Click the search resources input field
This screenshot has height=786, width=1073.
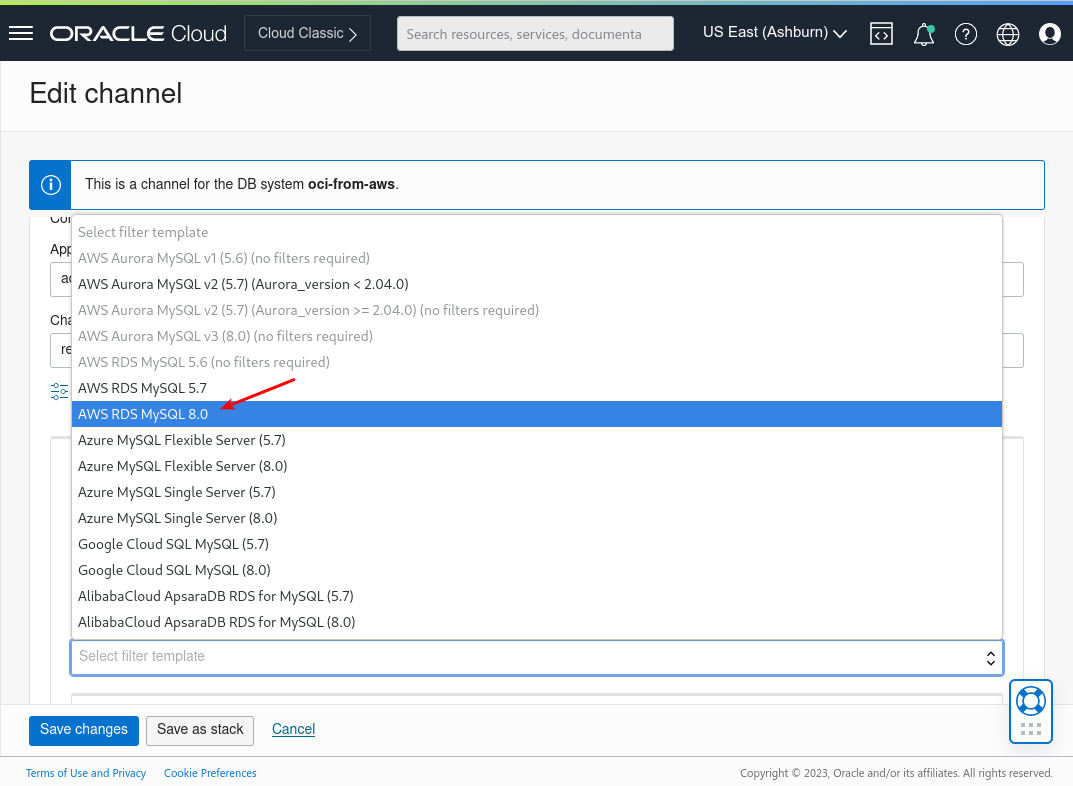tap(535, 34)
